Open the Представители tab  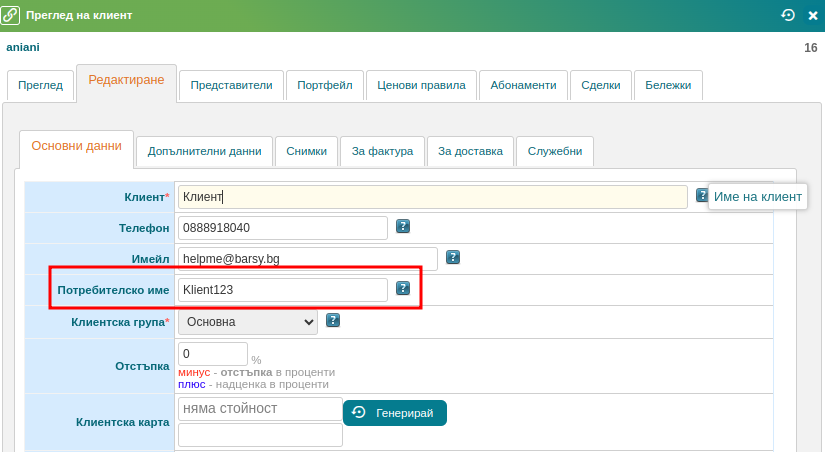[x=232, y=85]
